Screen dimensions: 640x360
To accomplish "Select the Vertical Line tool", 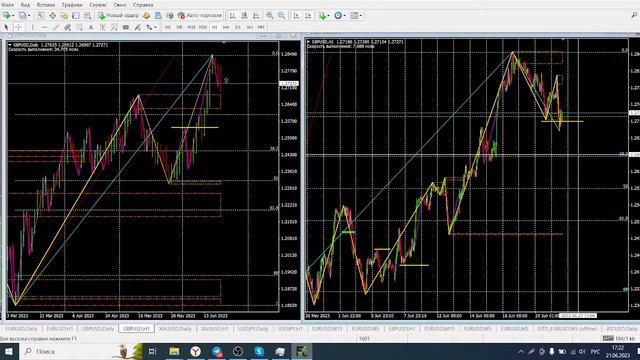I will click(33, 27).
